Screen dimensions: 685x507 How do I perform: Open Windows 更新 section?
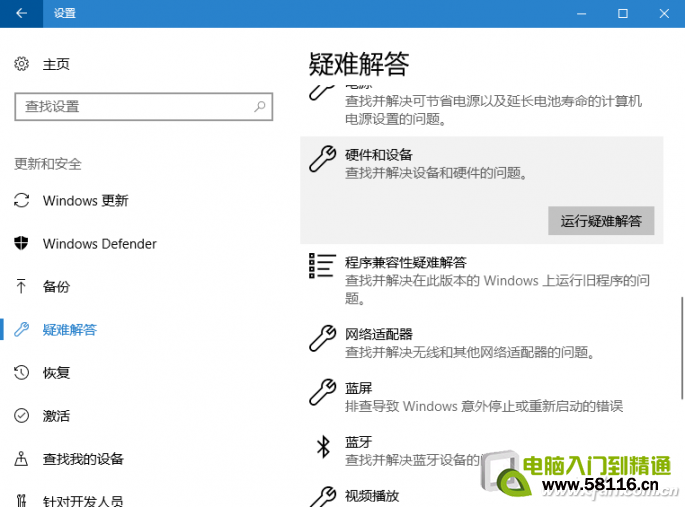point(86,200)
